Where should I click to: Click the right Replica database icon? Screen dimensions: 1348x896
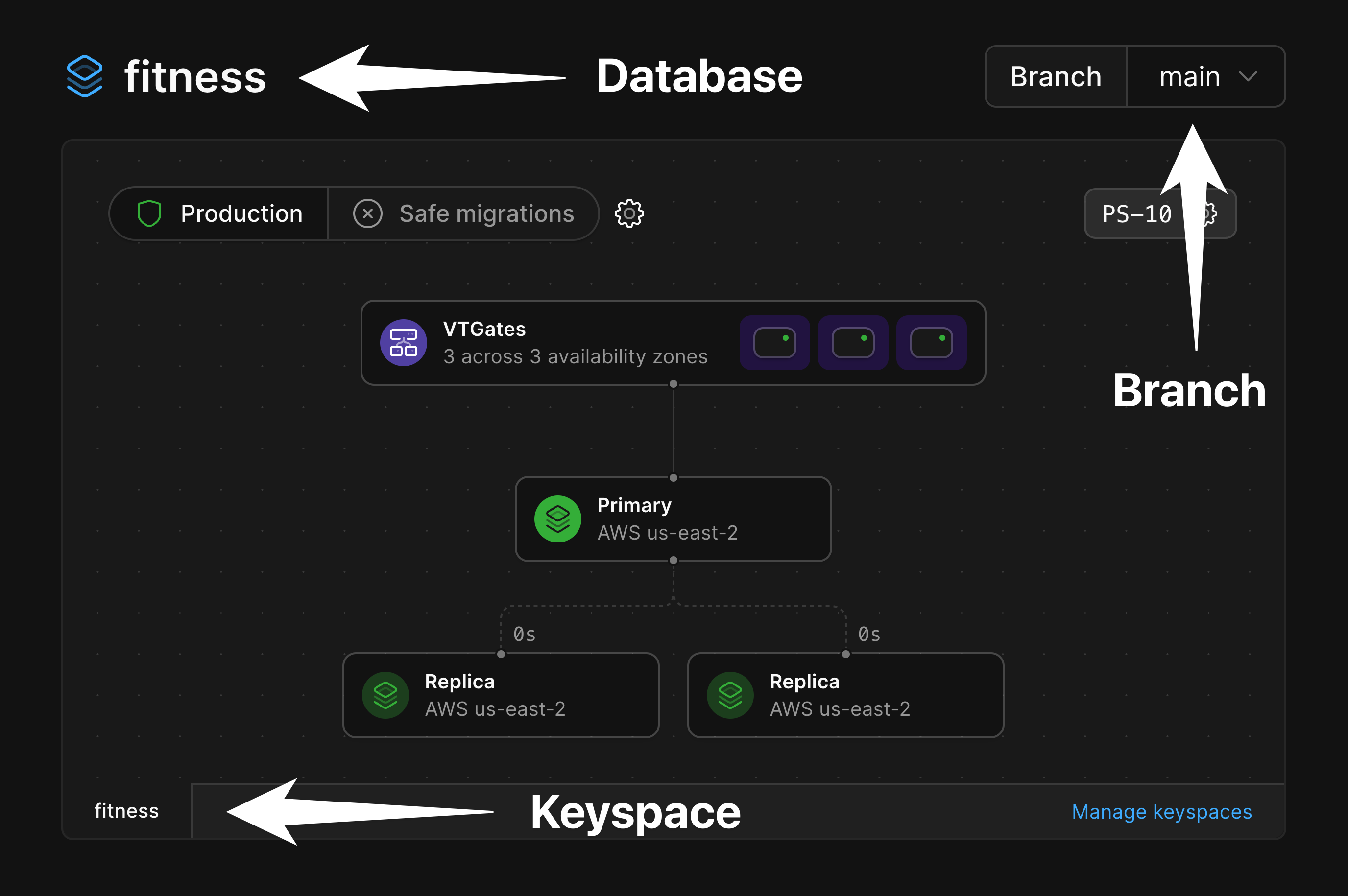(730, 695)
